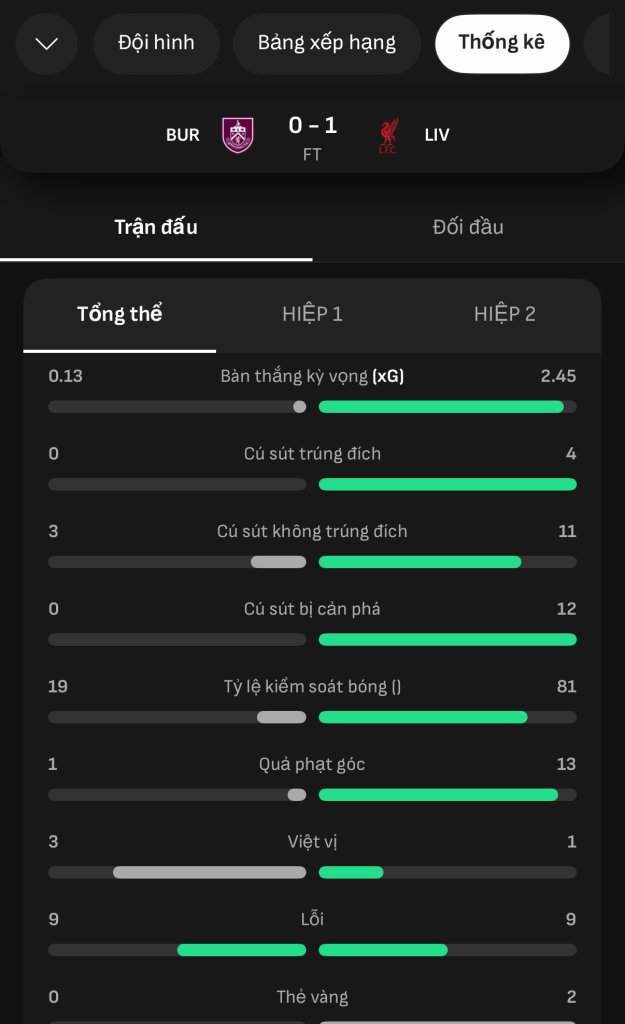Tap the Liverpool club crest

[x=389, y=136]
